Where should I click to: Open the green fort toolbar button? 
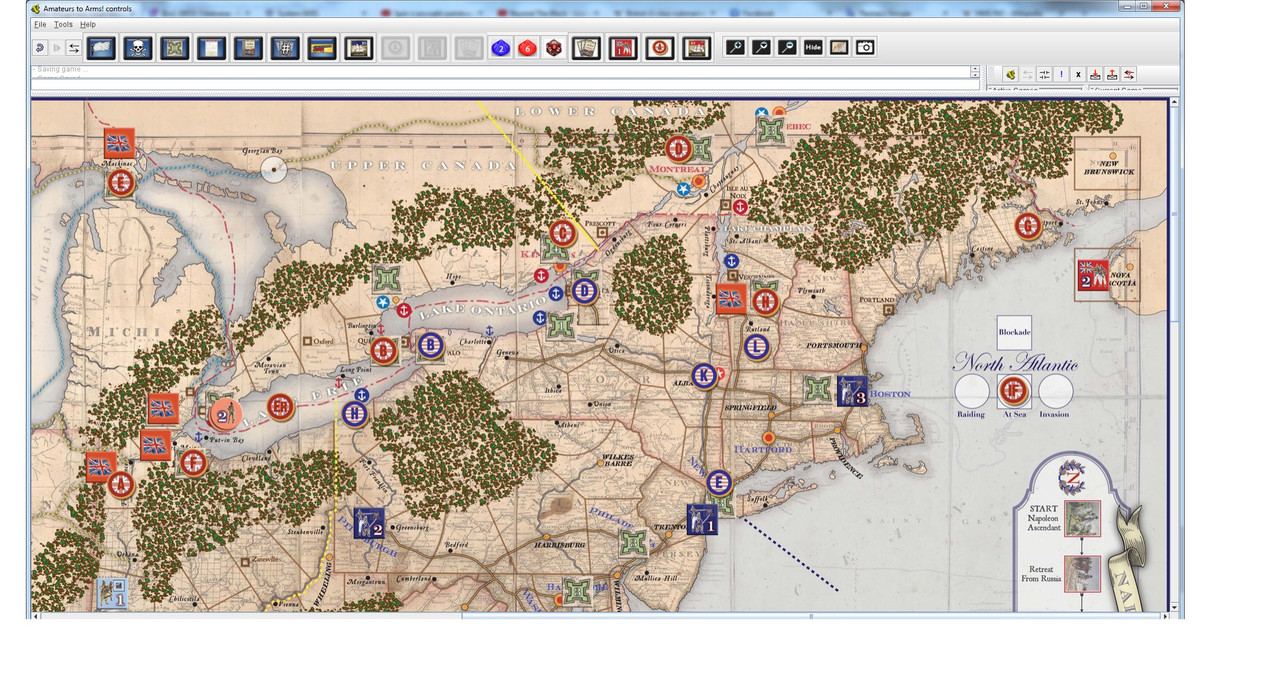coord(174,47)
